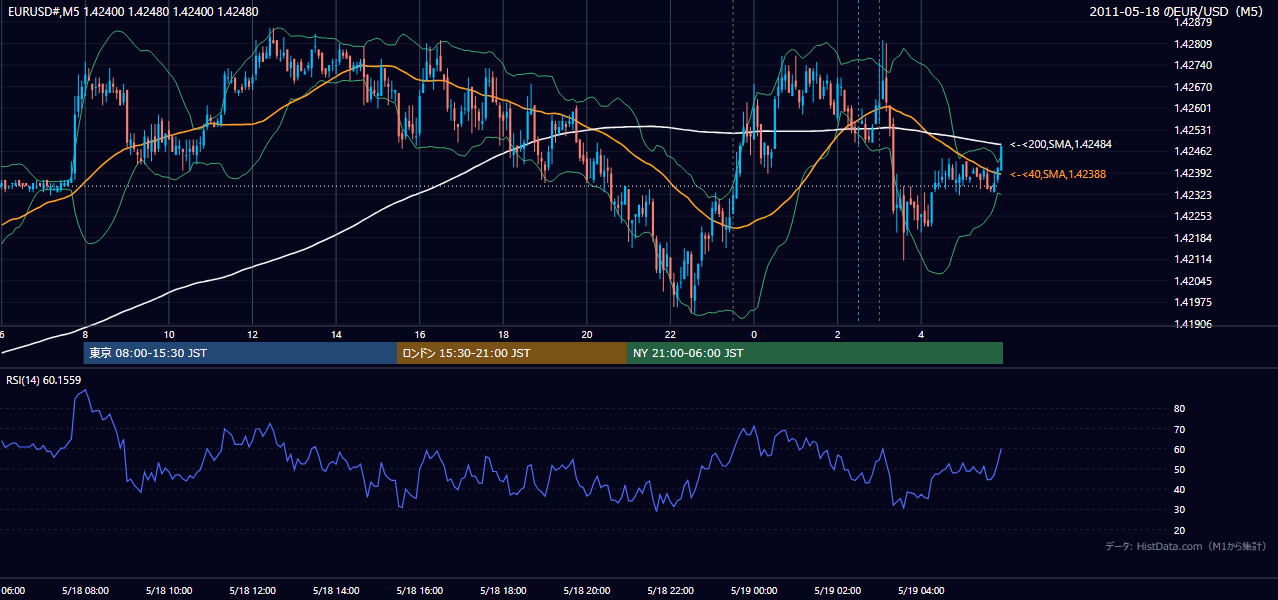This screenshot has width=1278, height=600.
Task: Click the '<-<200,SMA,1.42484' moving average label
Action: click(x=1060, y=144)
